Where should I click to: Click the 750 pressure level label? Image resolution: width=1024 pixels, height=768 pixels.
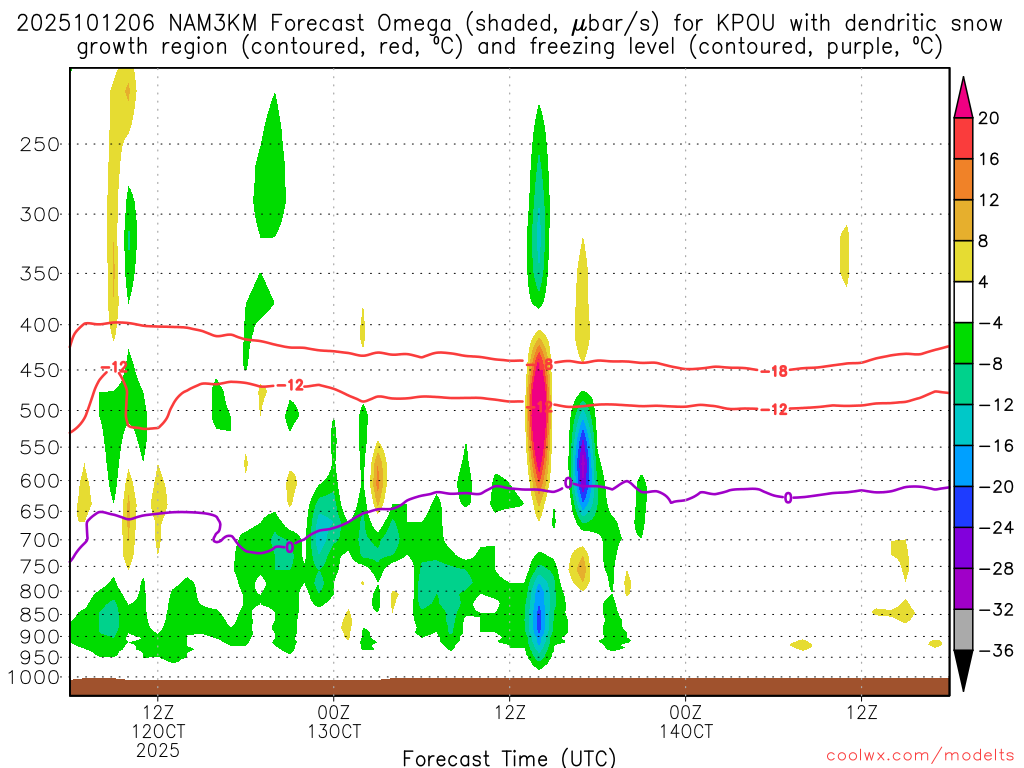click(40, 566)
